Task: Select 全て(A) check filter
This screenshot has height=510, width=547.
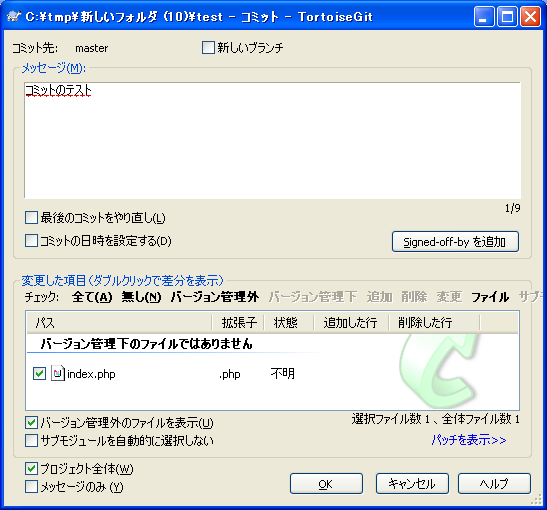Action: tap(92, 297)
